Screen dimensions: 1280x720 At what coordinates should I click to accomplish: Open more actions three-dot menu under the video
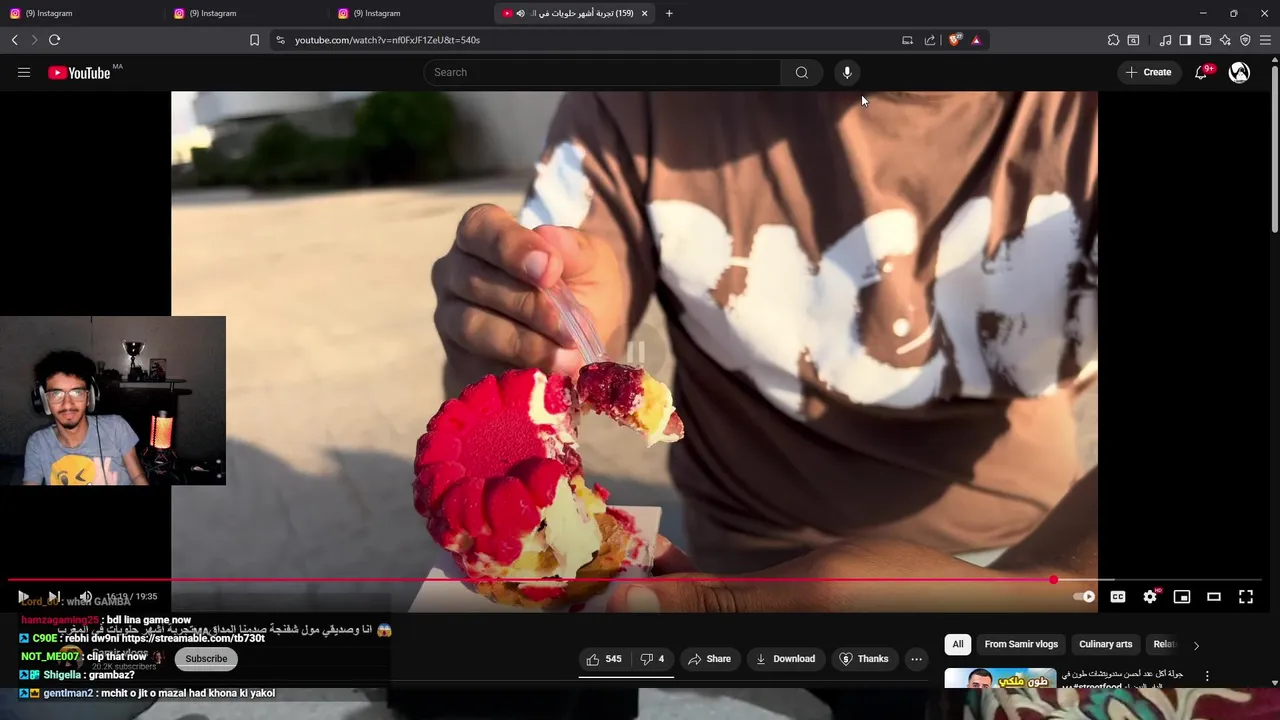(916, 659)
